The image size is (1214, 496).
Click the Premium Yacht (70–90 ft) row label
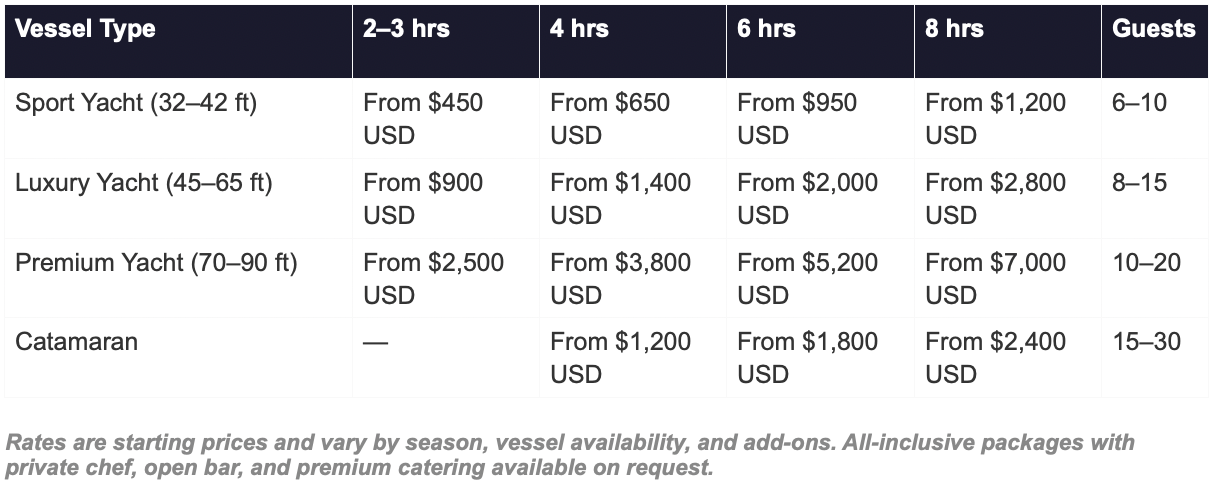click(156, 263)
